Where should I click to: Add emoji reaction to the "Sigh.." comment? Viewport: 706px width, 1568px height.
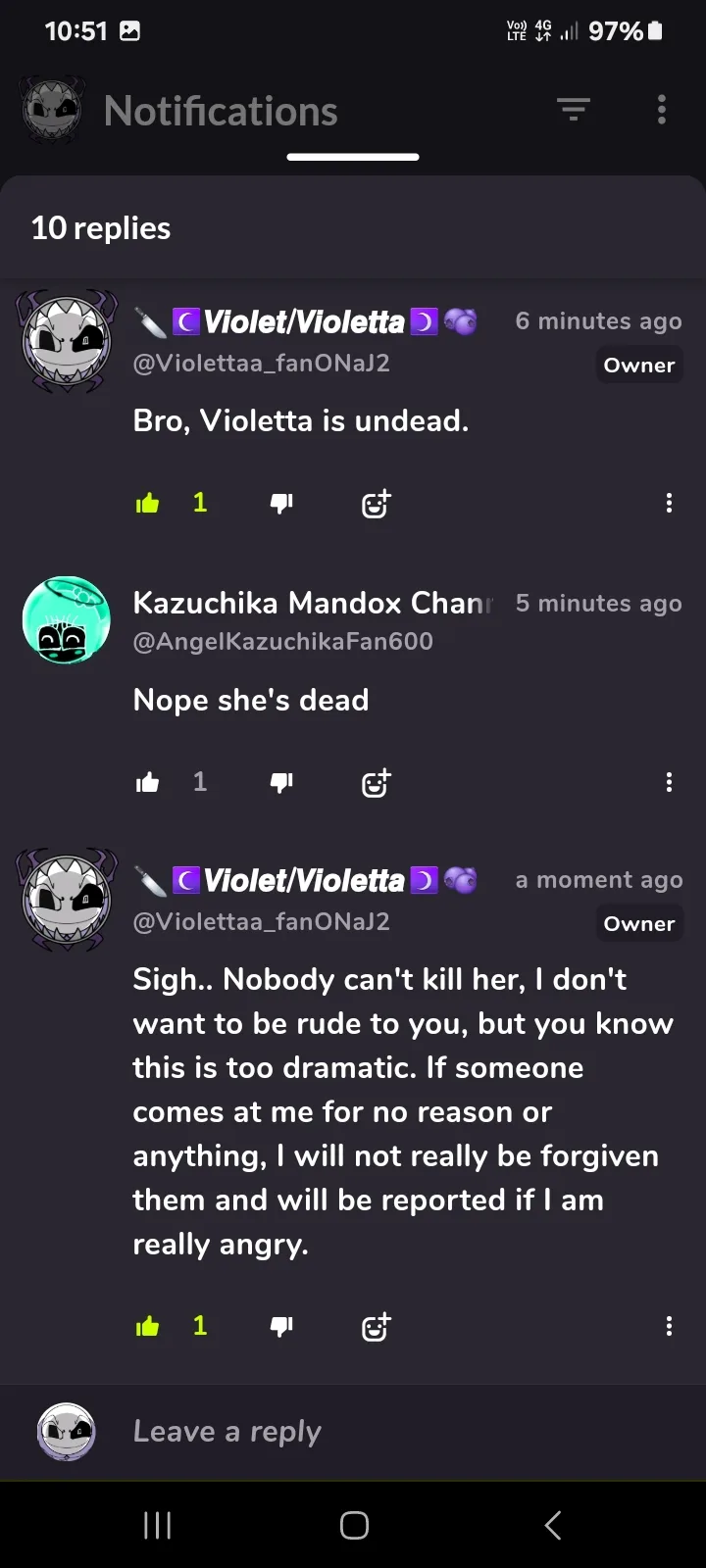377,1327
